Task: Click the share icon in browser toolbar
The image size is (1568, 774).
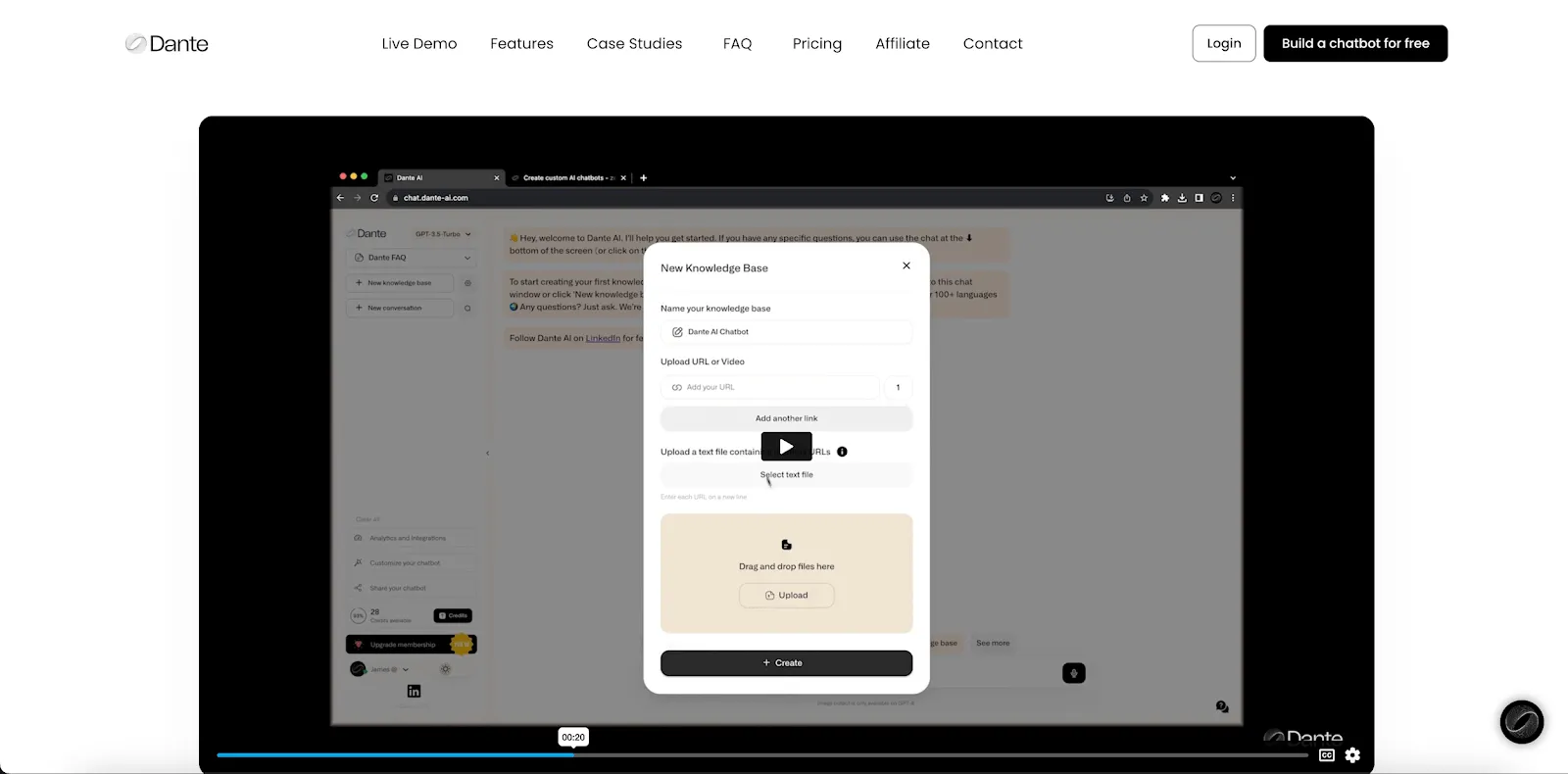Action: point(1127,198)
